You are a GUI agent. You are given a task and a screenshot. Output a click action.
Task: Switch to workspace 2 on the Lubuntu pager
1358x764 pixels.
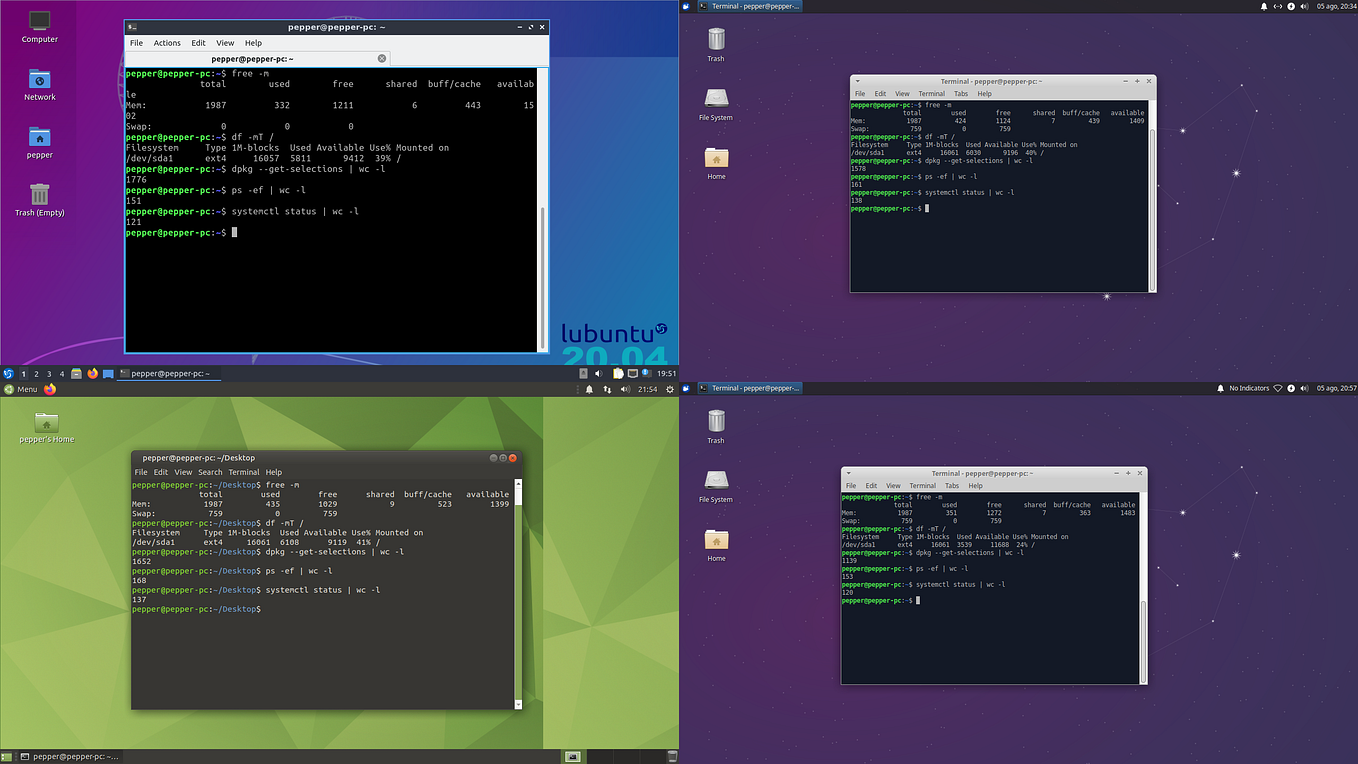(x=36, y=373)
